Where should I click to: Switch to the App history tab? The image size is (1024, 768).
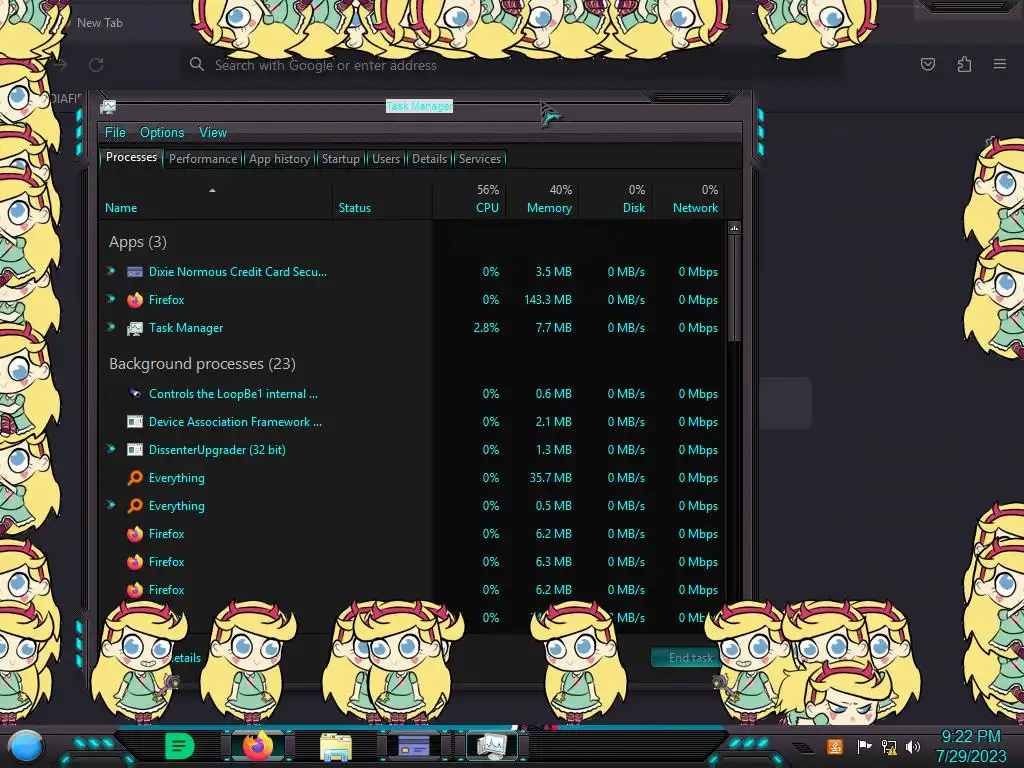[x=279, y=159]
